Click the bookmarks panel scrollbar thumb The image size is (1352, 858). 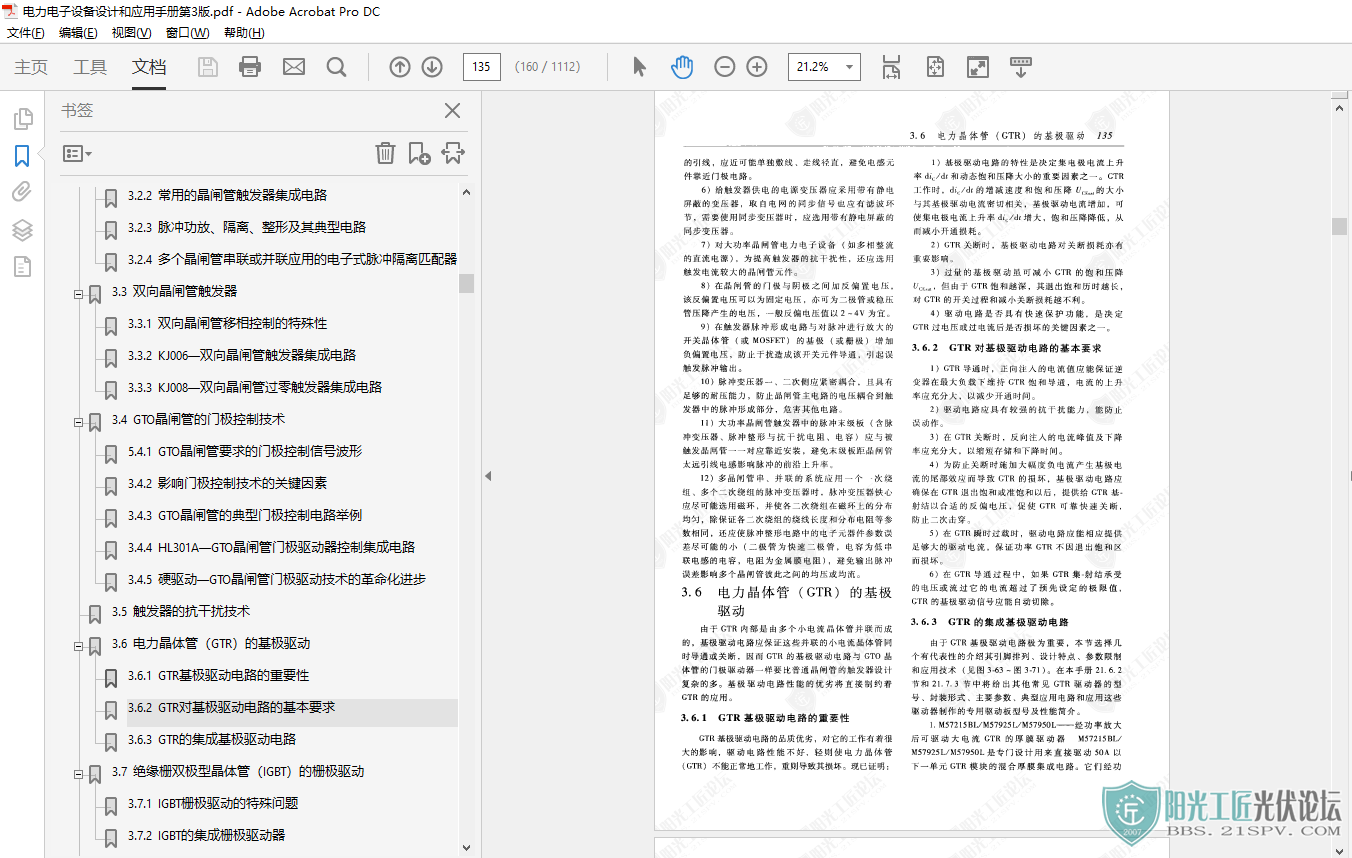coord(466,283)
